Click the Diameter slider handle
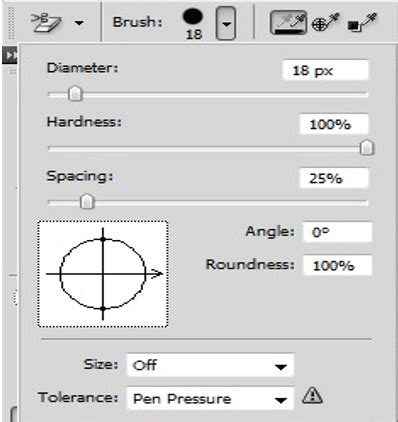This screenshot has height=422, width=398. point(75,93)
